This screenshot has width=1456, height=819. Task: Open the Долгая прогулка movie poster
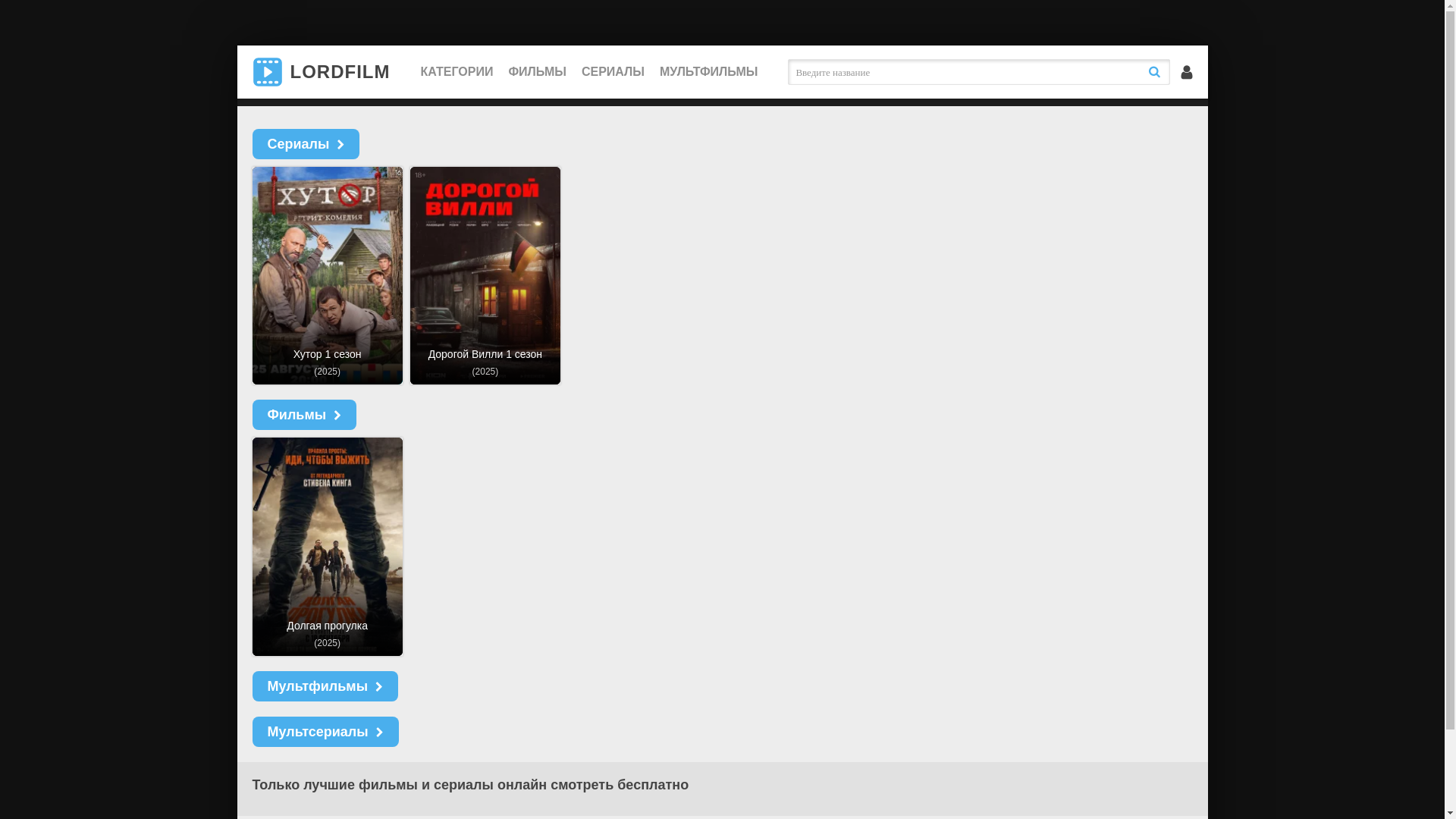327,546
